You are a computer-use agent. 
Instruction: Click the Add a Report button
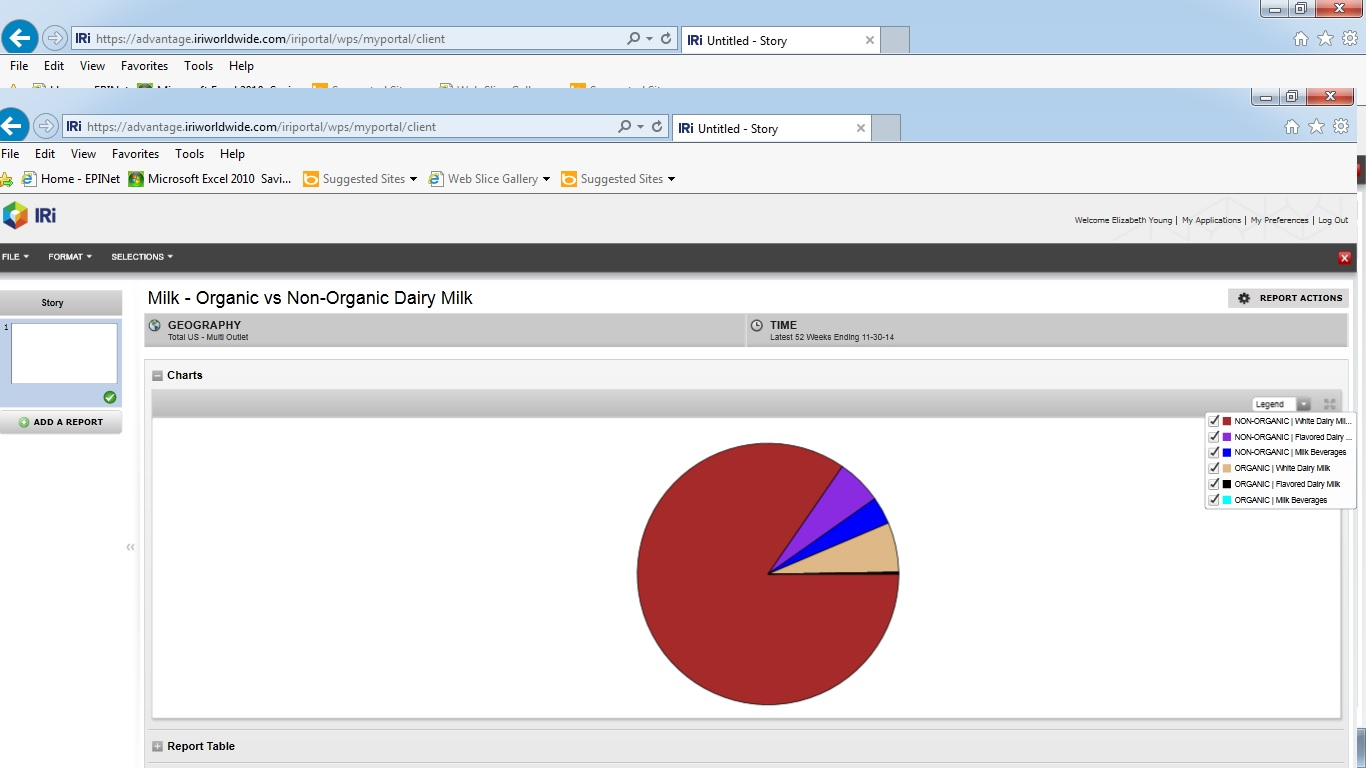coord(61,422)
